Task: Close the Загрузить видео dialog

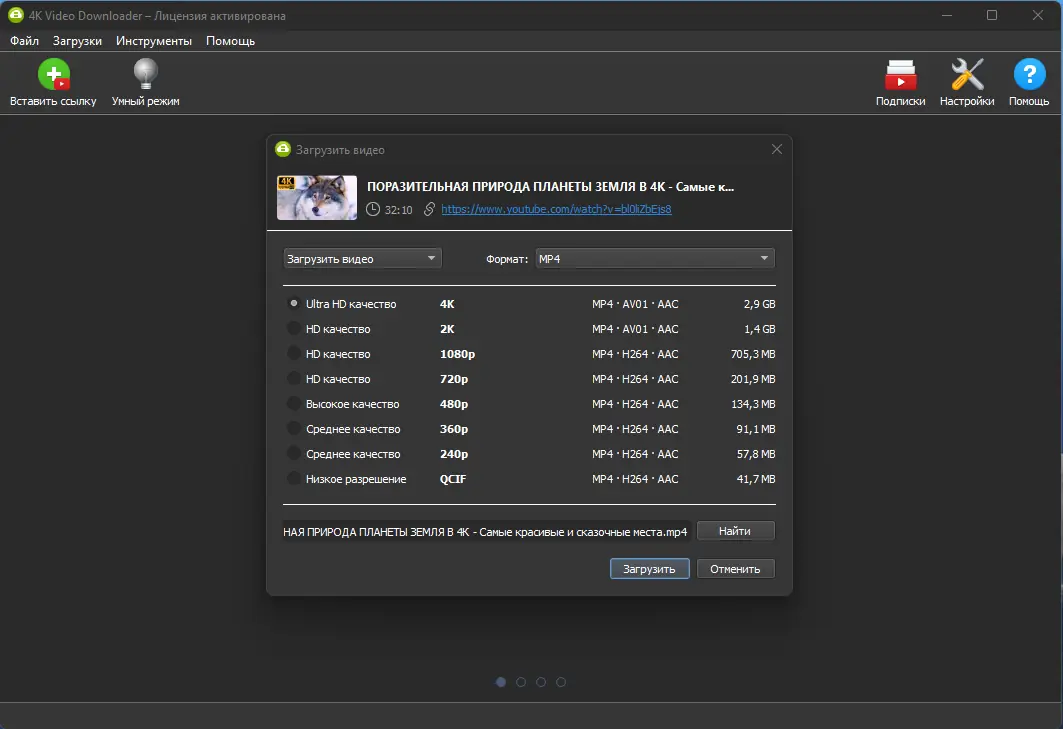Action: coord(777,149)
